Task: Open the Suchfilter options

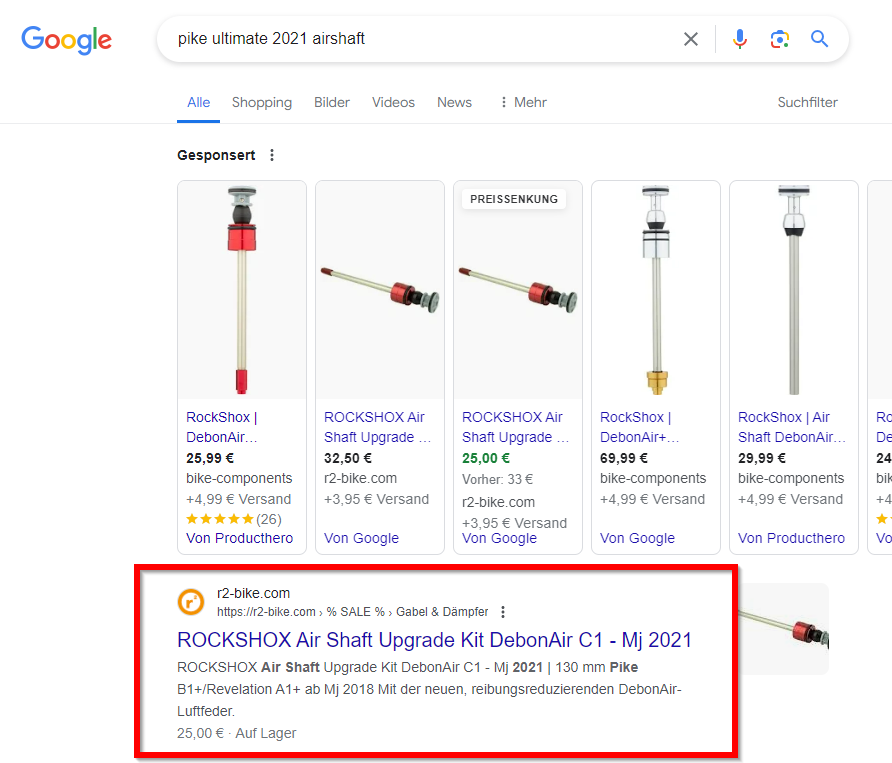Action: pyautogui.click(x=807, y=102)
